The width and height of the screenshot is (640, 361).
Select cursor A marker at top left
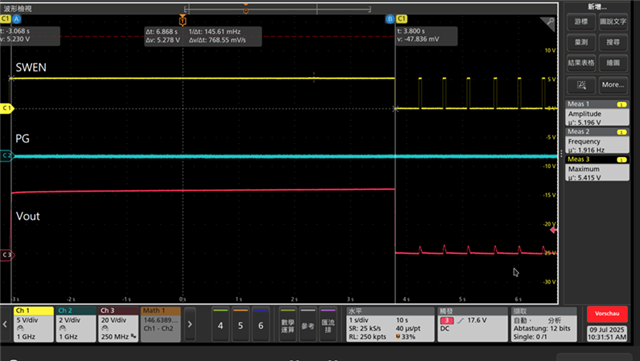click(16, 19)
